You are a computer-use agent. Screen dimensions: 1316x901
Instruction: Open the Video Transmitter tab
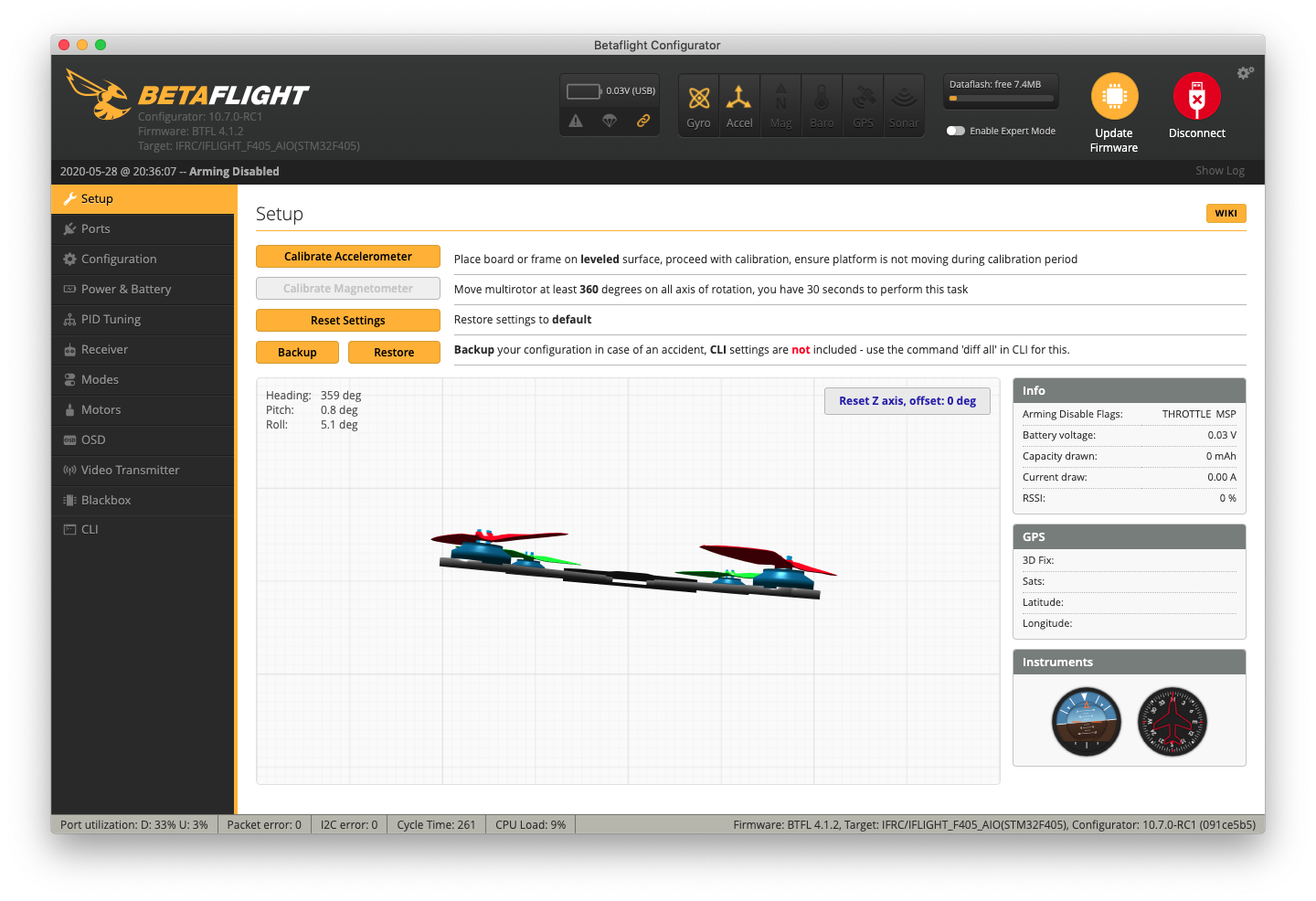point(143,471)
